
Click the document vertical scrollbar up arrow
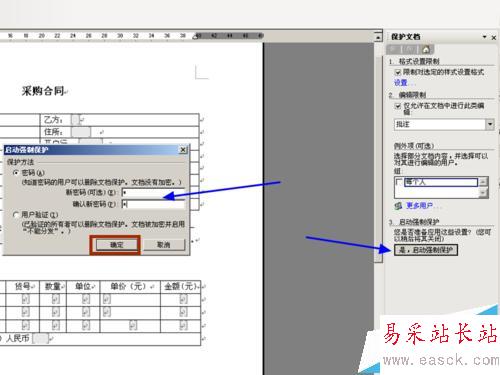tap(378, 37)
